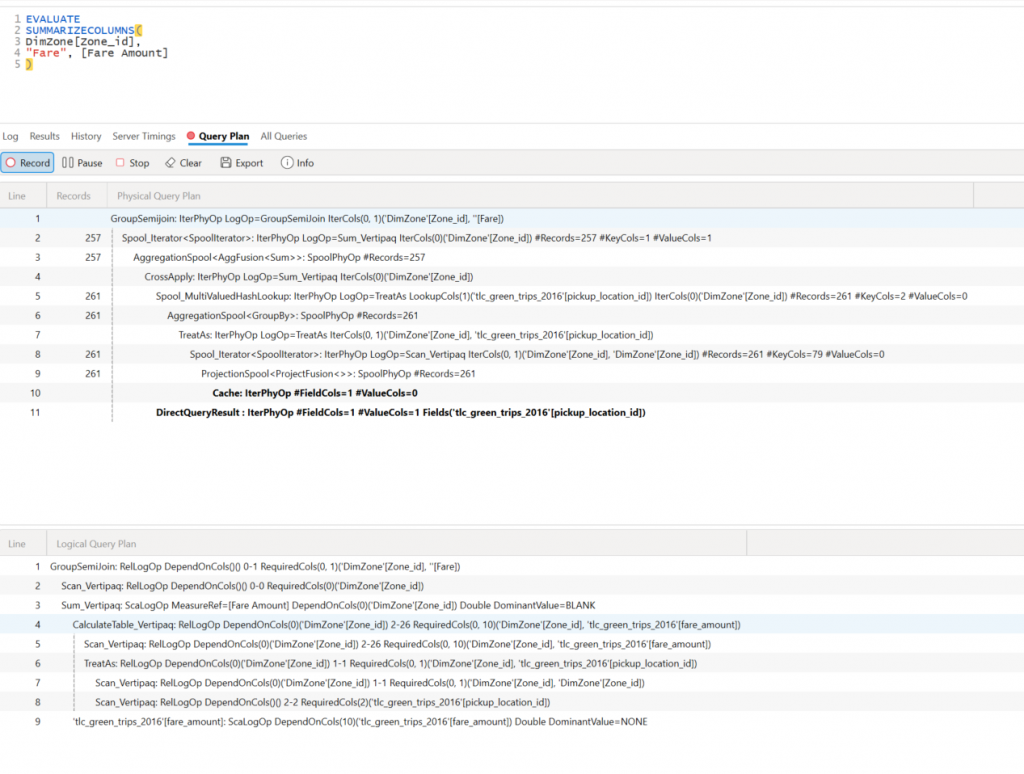Show the All Queries tab
Screen dimensions: 1024x774
click(284, 136)
